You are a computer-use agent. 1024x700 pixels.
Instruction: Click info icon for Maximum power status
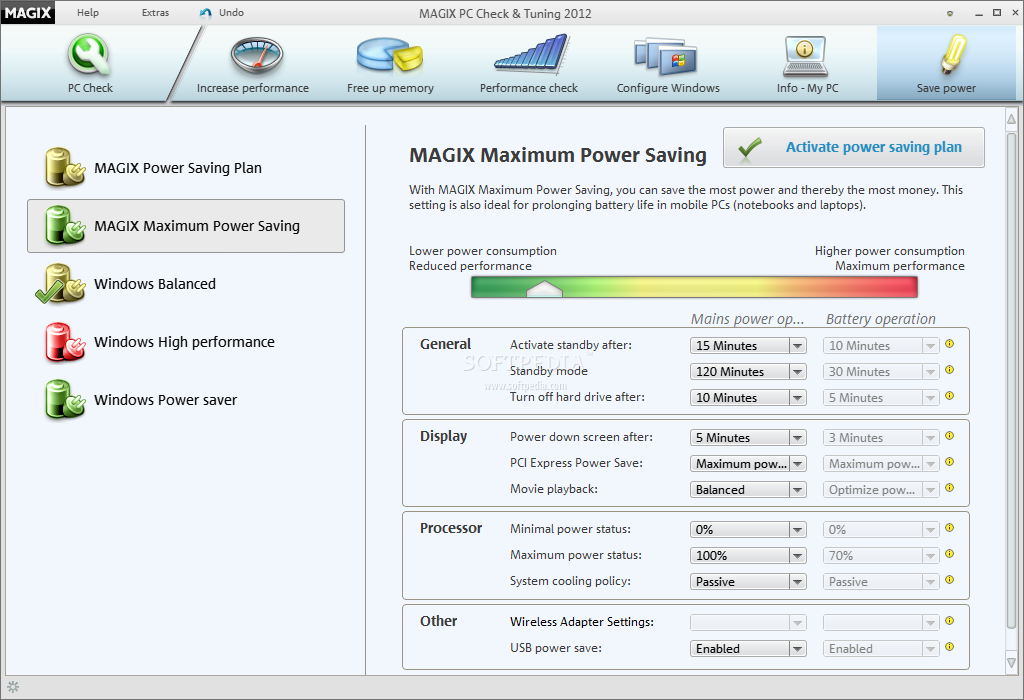[x=950, y=554]
